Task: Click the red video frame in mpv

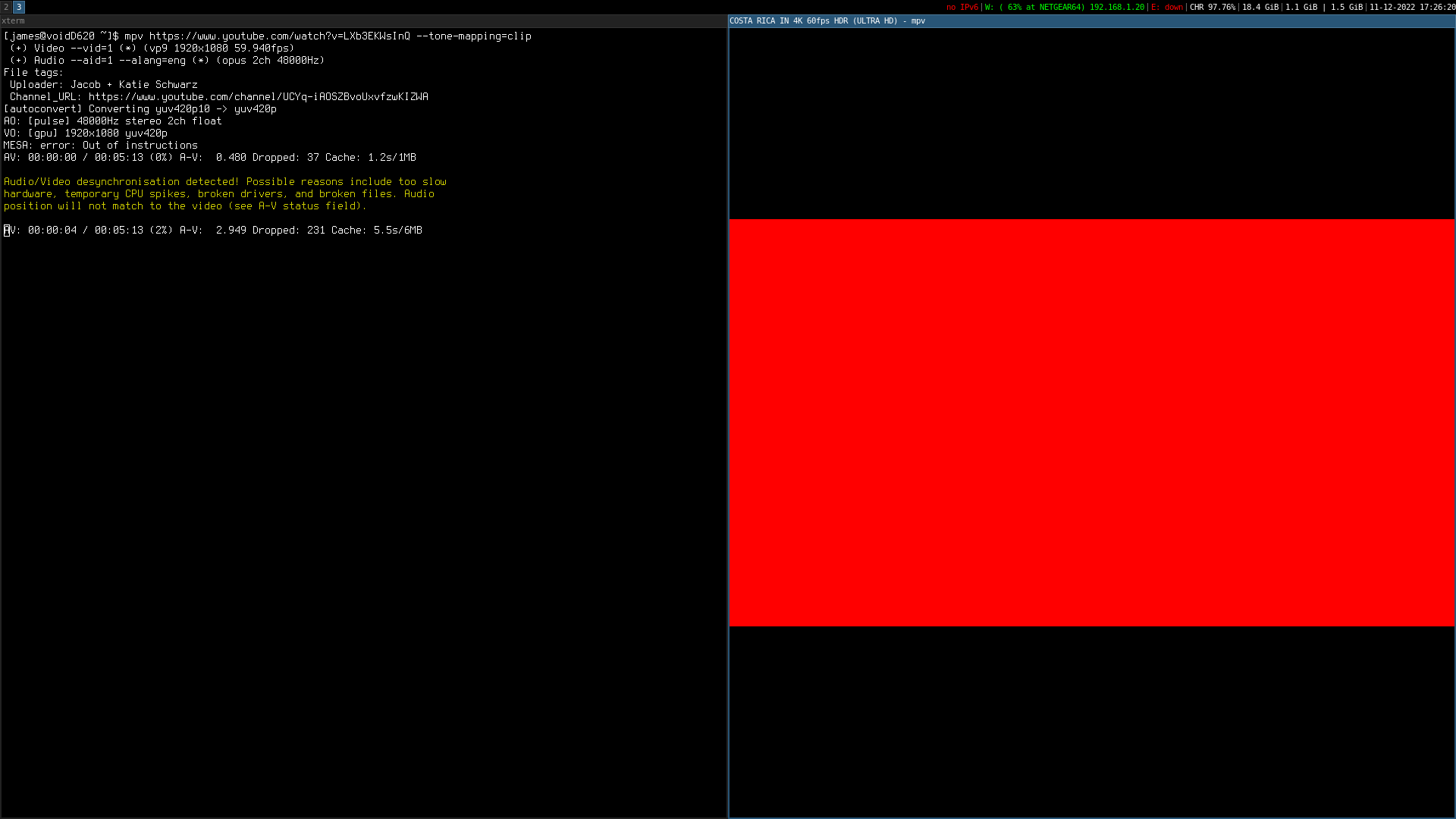Action: [1092, 422]
